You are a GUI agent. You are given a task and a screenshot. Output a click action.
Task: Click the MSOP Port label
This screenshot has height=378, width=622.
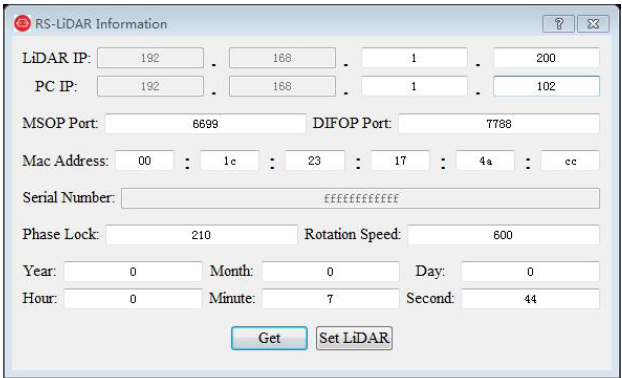[x=60, y=123]
